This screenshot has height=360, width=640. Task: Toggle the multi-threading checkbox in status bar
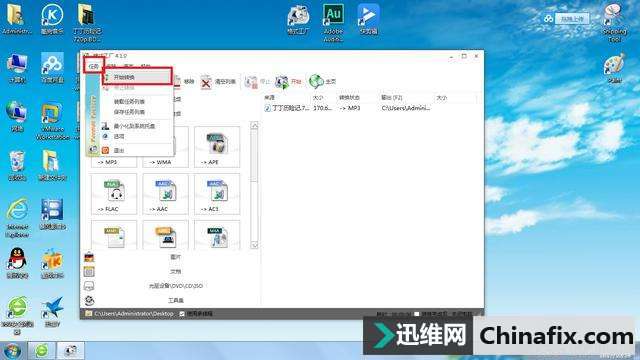tap(182, 314)
